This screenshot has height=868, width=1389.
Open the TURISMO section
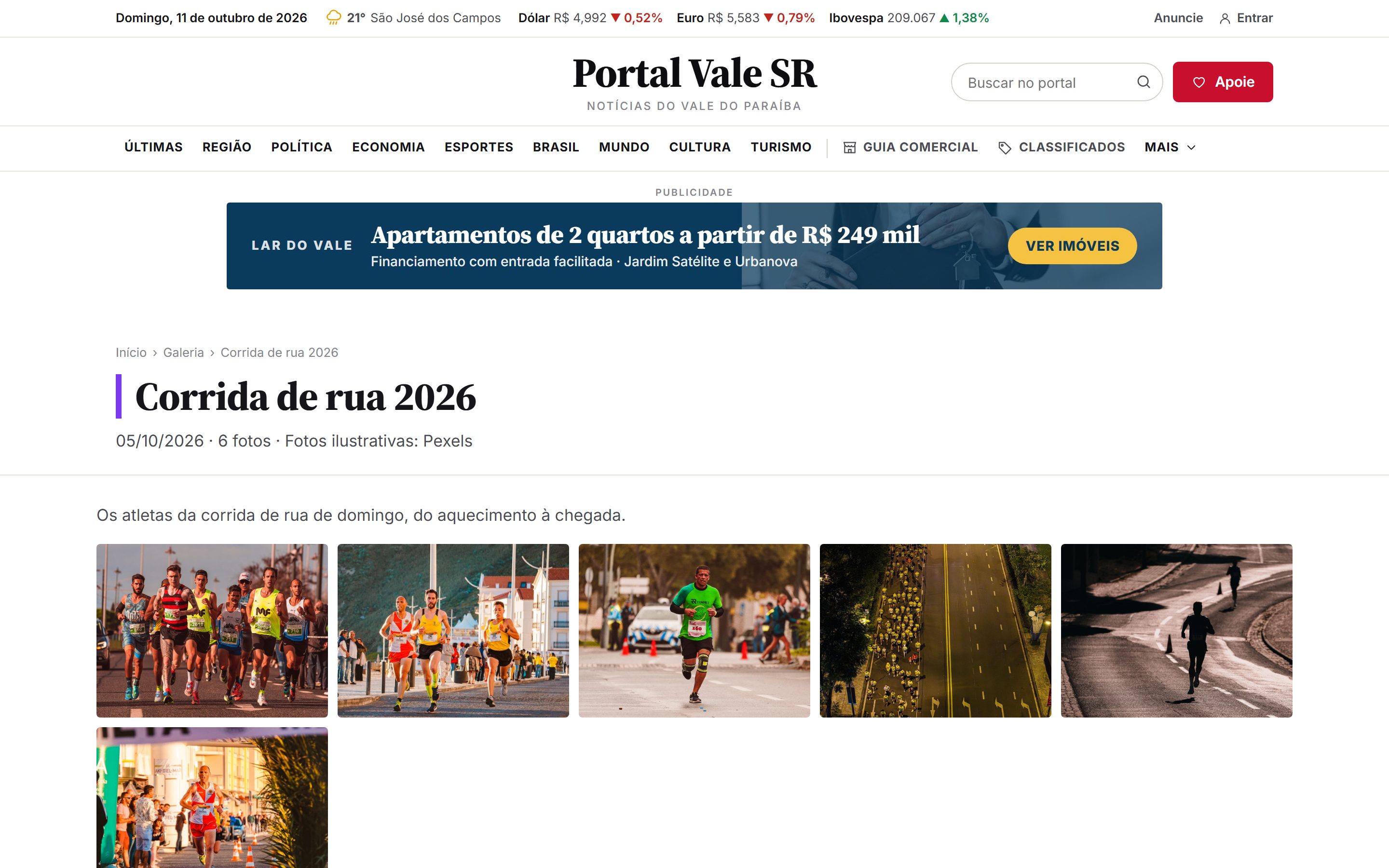(x=781, y=147)
